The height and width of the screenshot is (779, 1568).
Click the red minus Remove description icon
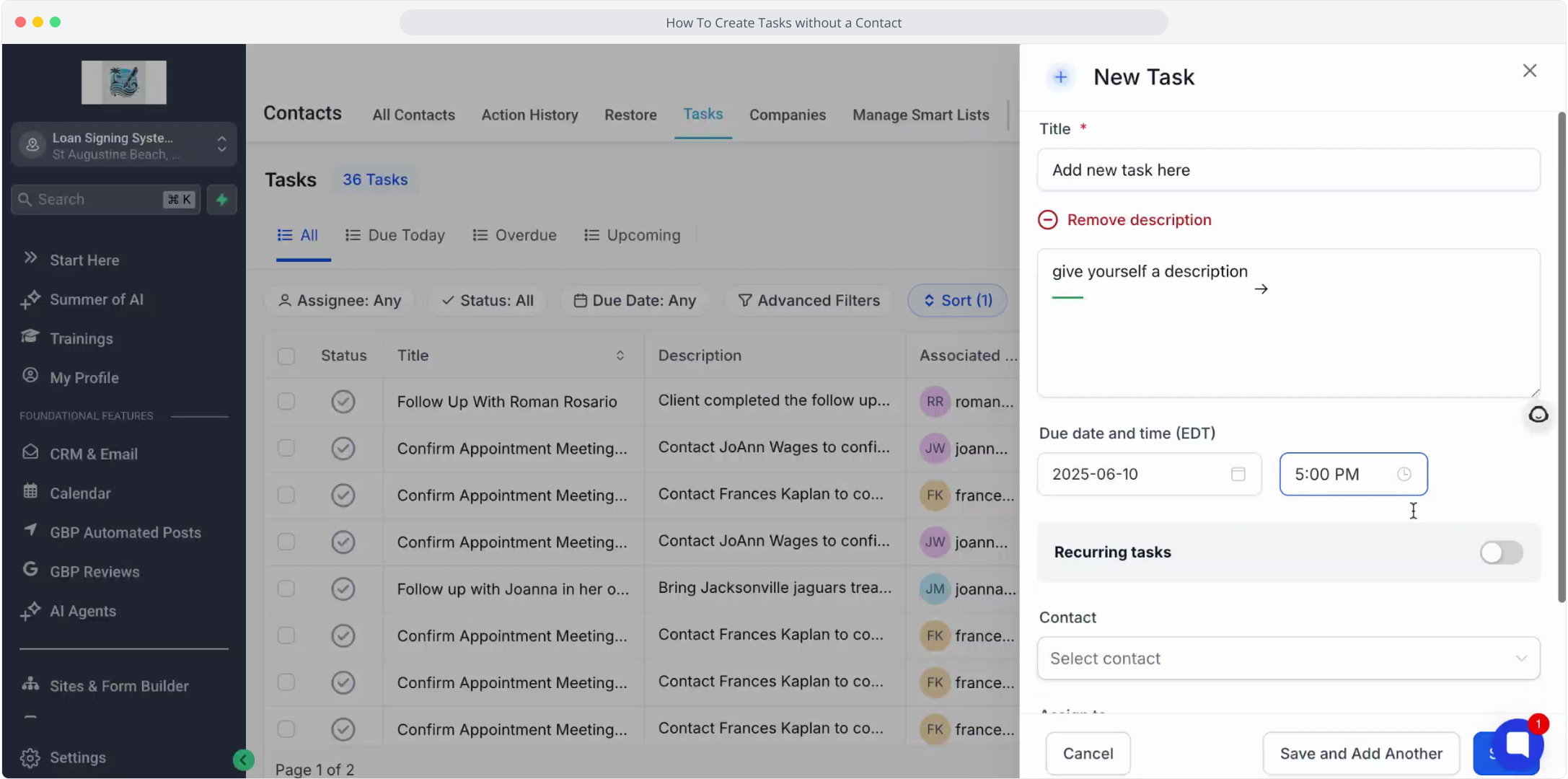click(1048, 220)
